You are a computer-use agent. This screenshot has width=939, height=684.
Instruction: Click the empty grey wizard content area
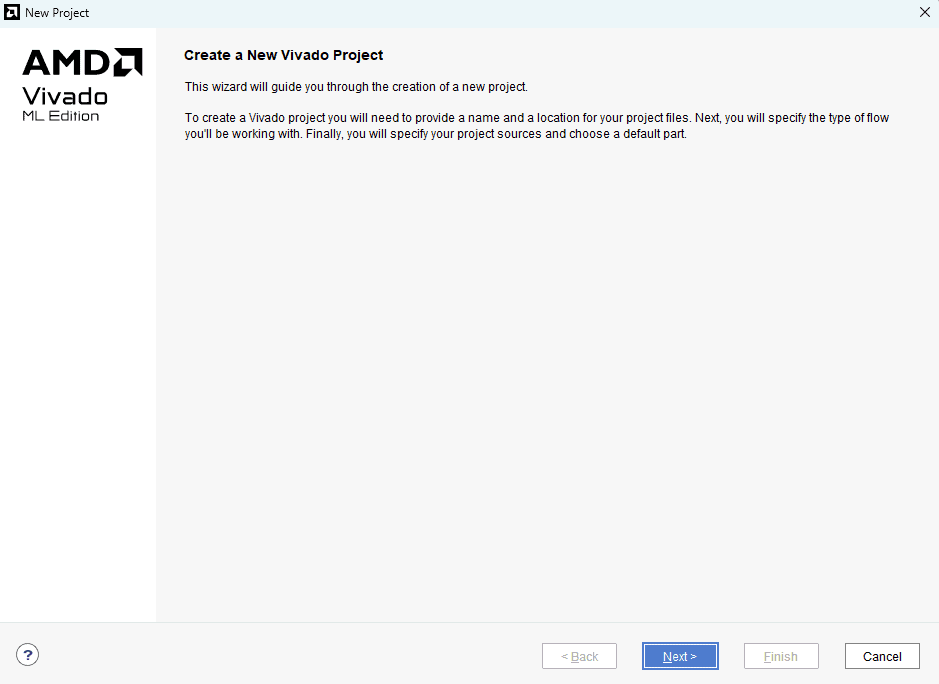point(545,380)
